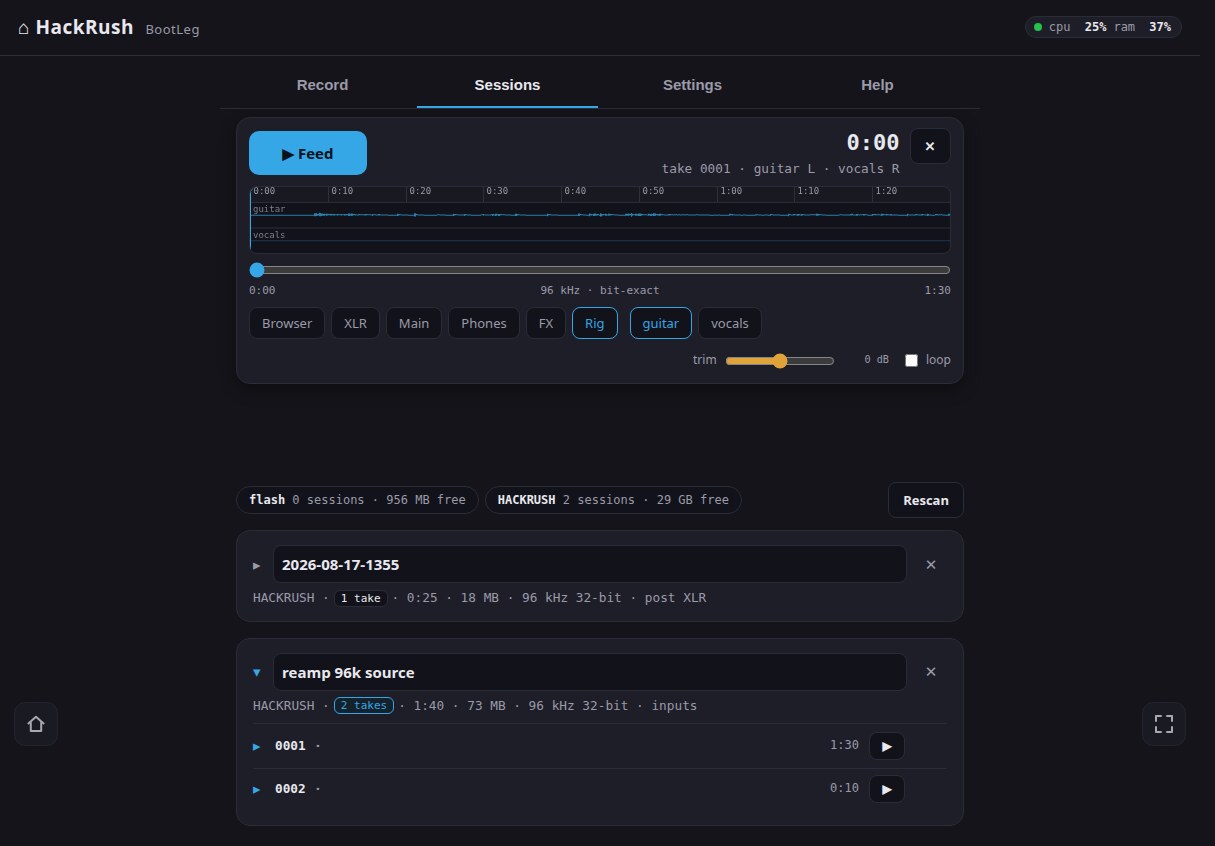Select the Phones output destination
Viewport: 1215px width, 846px height.
tap(484, 323)
